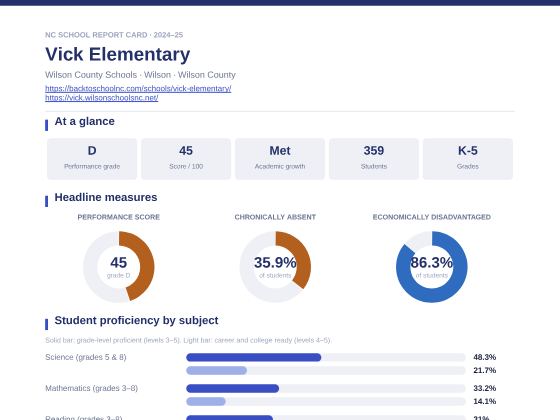Click the chronically absent donut showing 35.9%
The width and height of the screenshot is (560, 420).
[x=275, y=267]
